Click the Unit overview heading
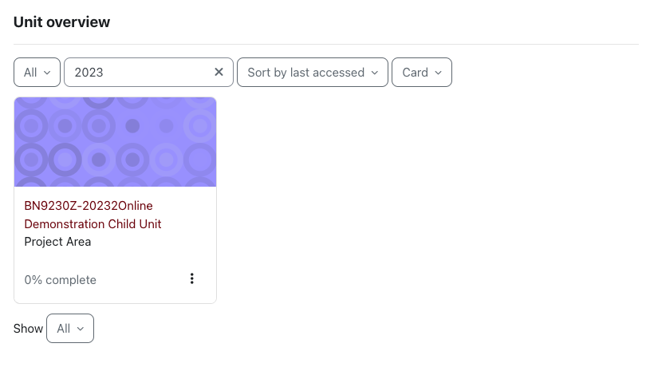Screen dimensions: 650x367 [62, 22]
